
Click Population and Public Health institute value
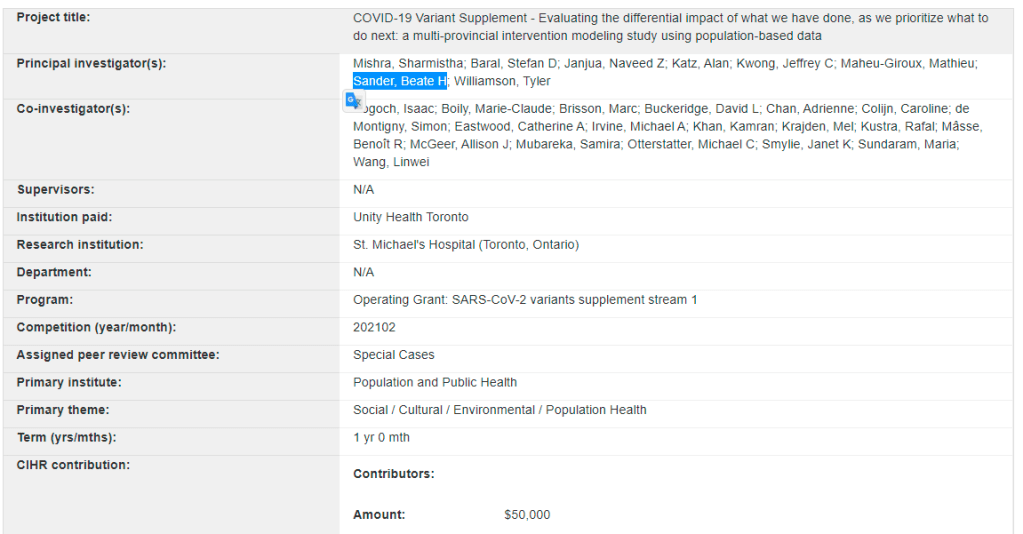(434, 382)
